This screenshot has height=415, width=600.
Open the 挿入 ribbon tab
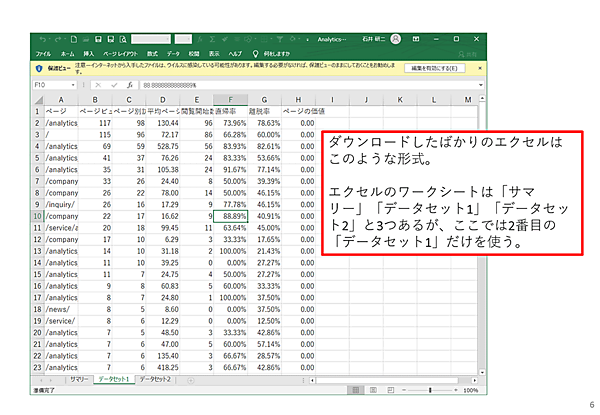tap(89, 54)
